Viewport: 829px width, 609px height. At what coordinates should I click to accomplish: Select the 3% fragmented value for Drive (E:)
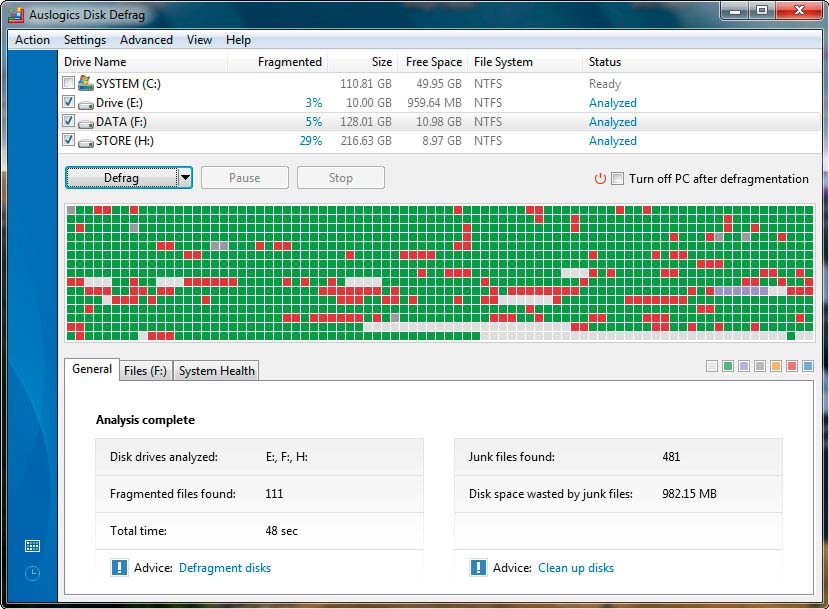click(x=314, y=103)
